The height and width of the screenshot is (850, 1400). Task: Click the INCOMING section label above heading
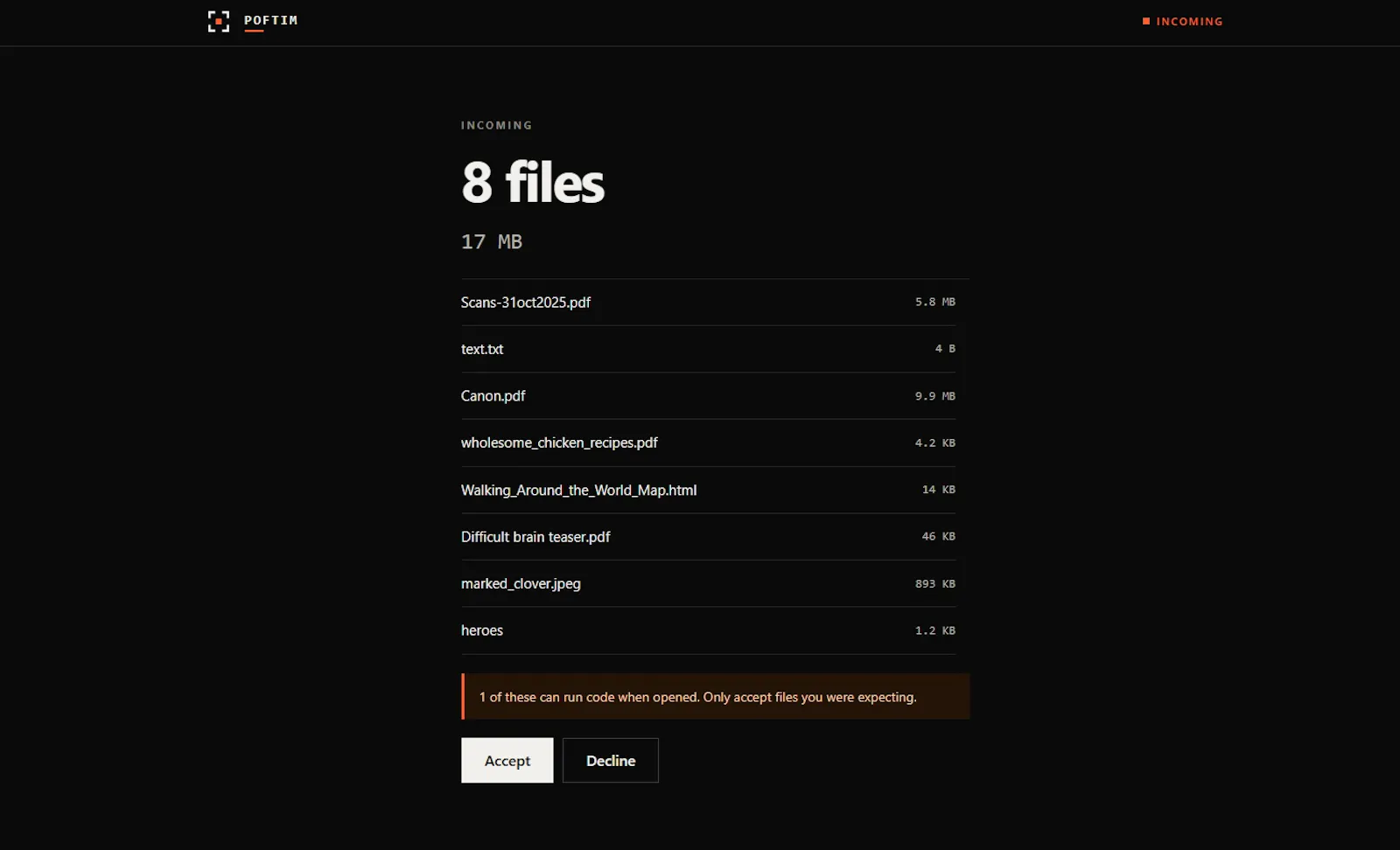[497, 125]
